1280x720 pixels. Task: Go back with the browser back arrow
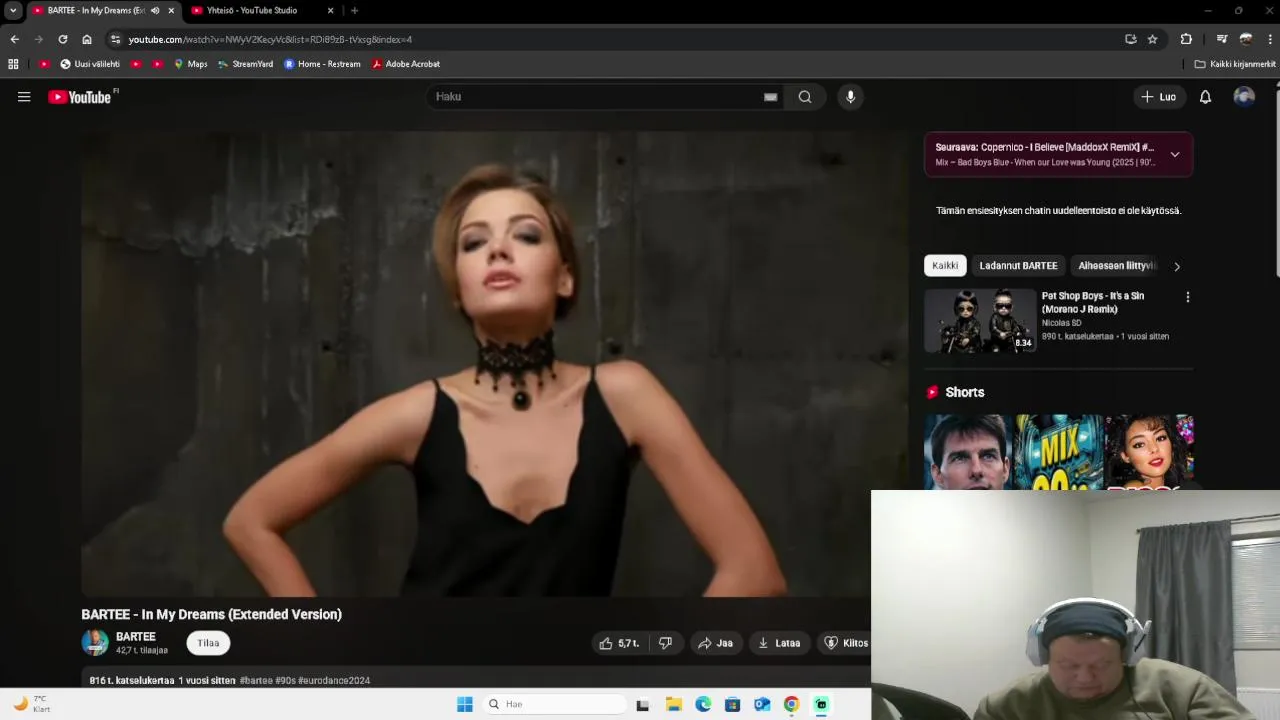[14, 39]
